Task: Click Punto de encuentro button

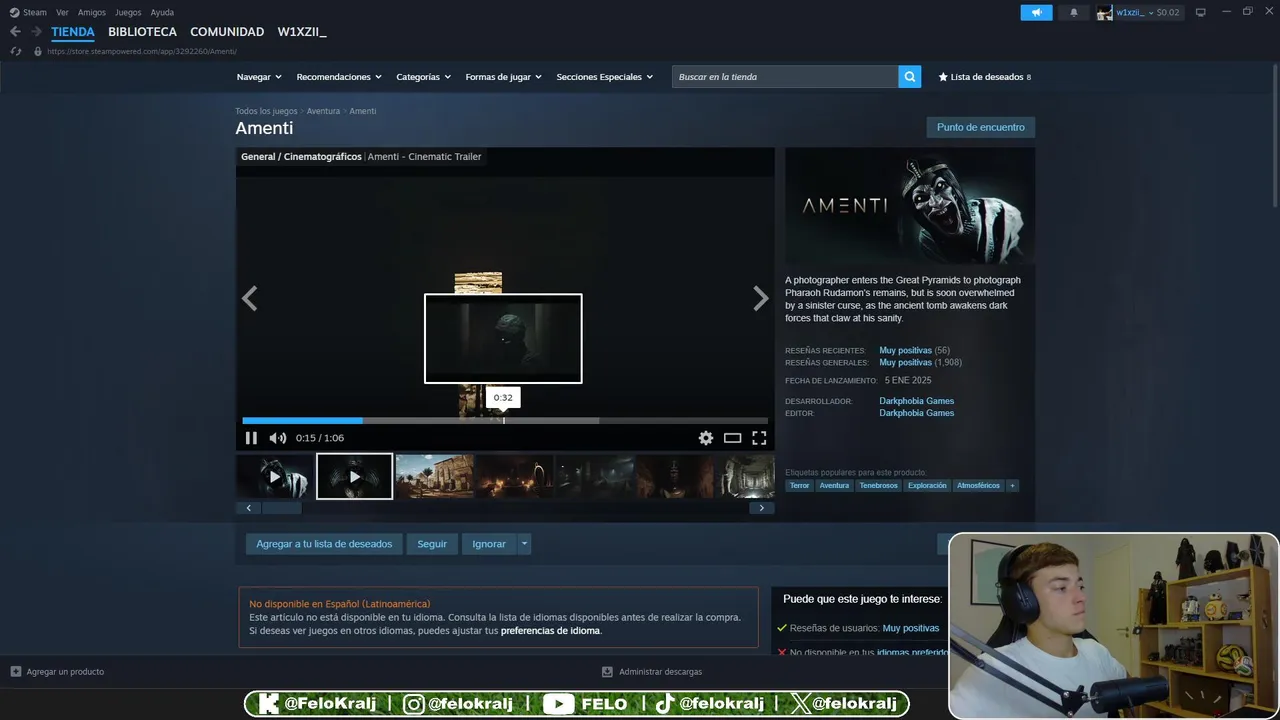Action: point(980,127)
